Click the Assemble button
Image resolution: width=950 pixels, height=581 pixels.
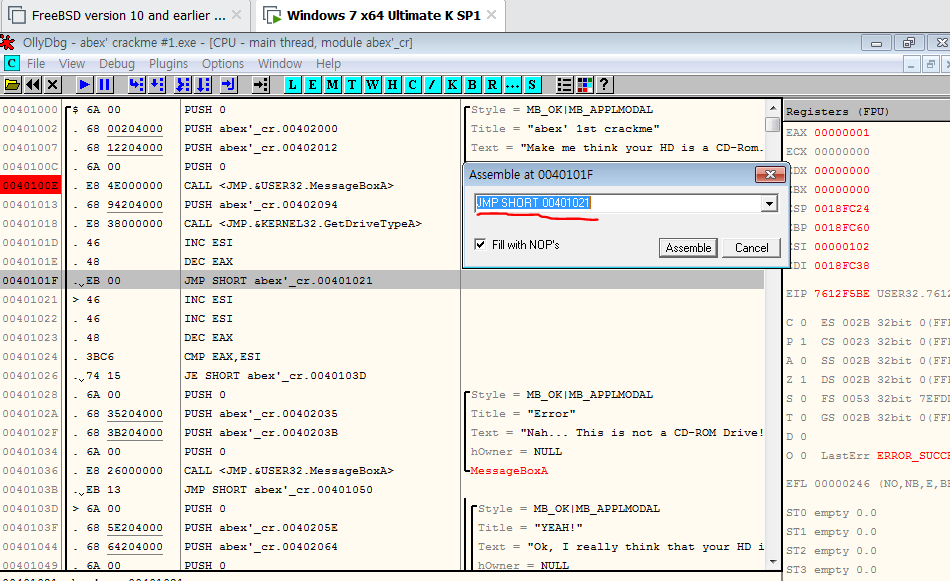tap(688, 248)
